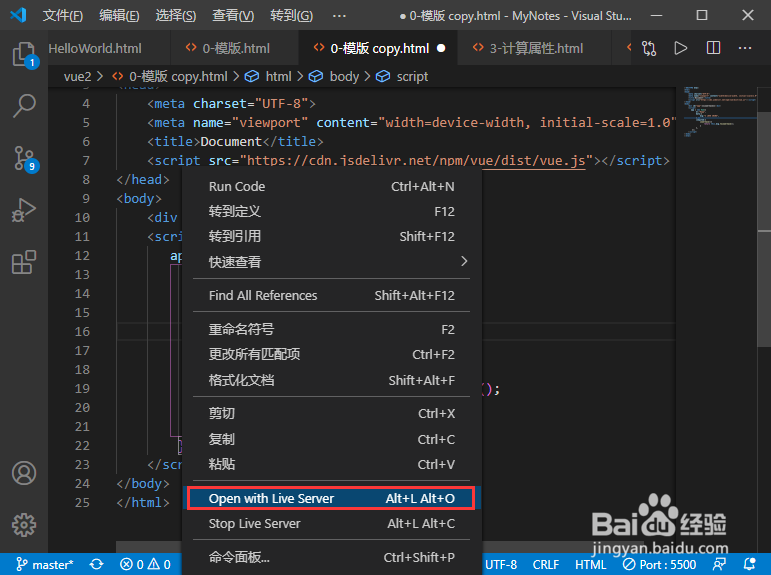Choose 转到引用 from context menu
The width and height of the screenshot is (771, 575).
pyautogui.click(x=331, y=237)
